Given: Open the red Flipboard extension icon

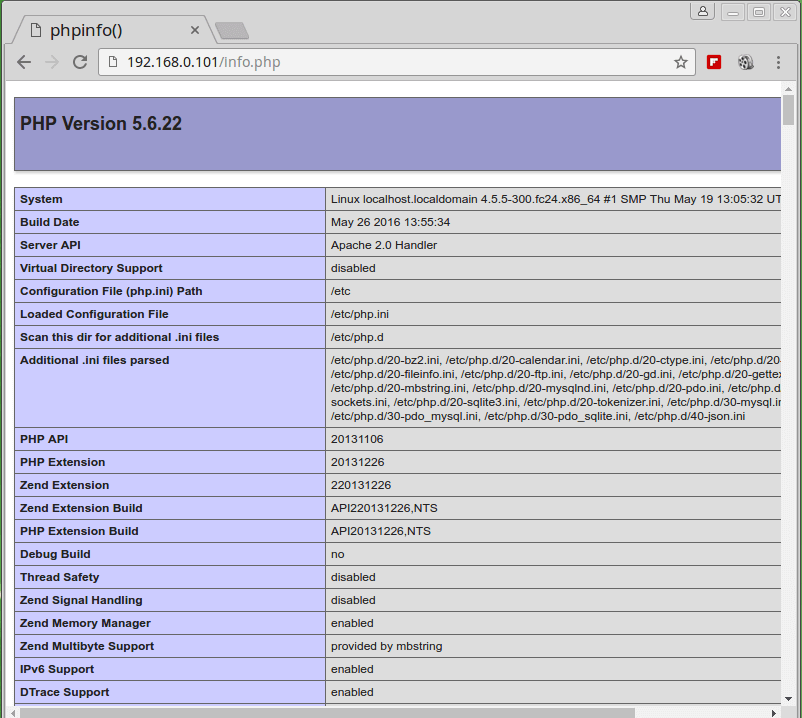Looking at the screenshot, I should (x=714, y=62).
